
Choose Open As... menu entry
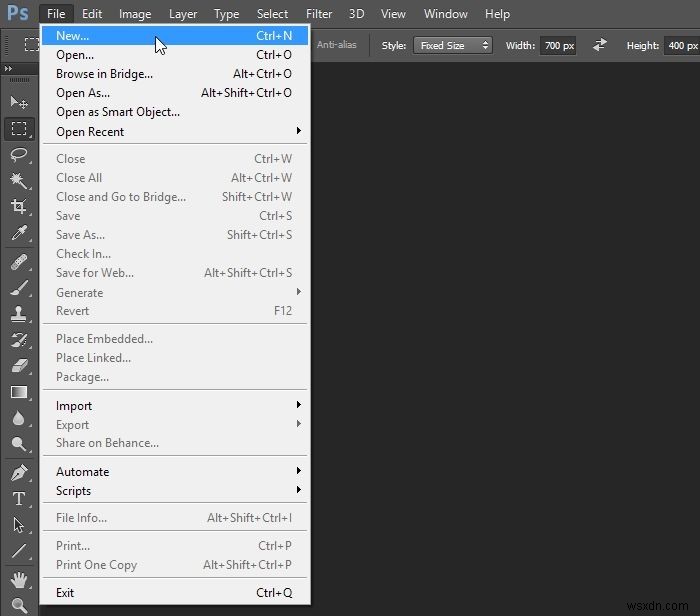pyautogui.click(x=175, y=92)
